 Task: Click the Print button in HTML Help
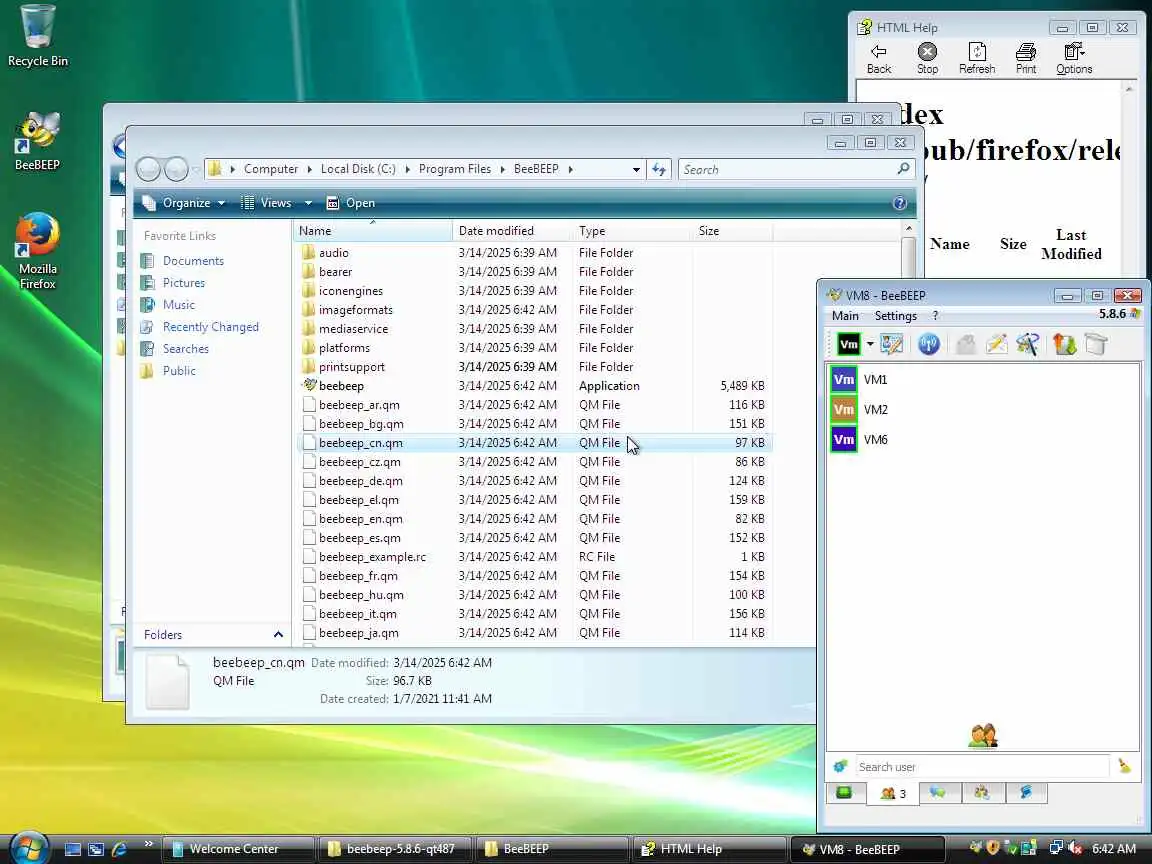point(1026,60)
